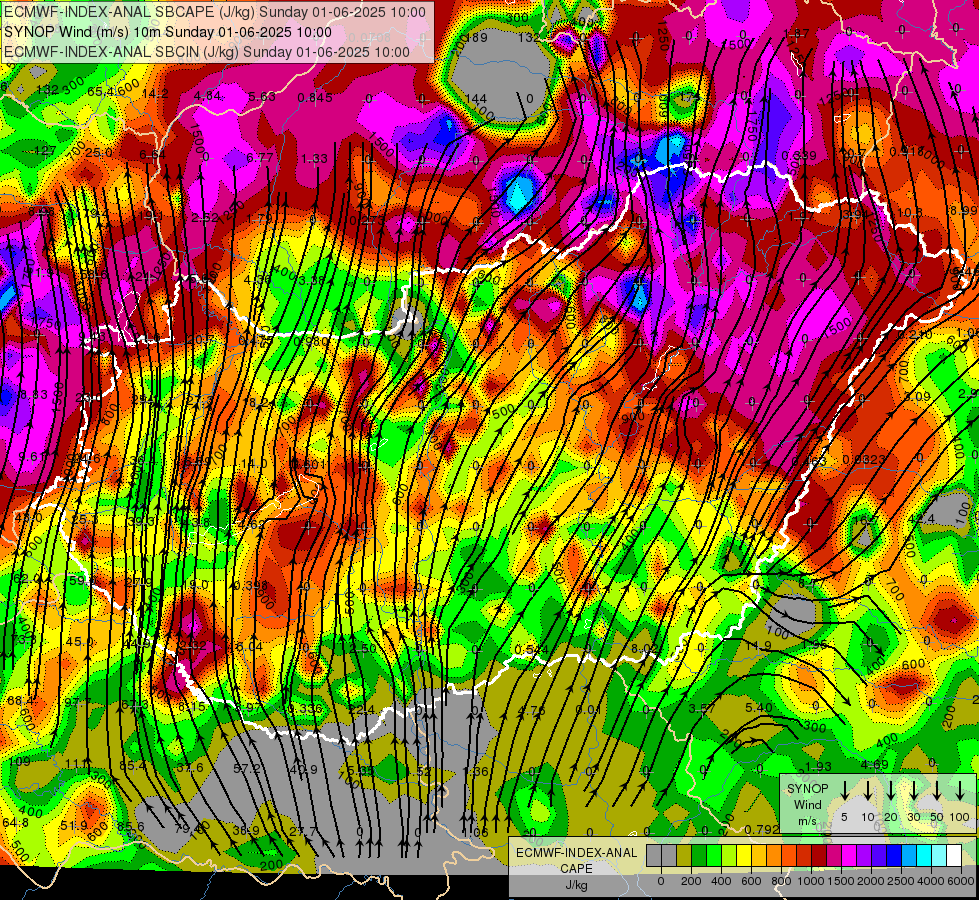Click the map value 38.9
Viewport: 979px width, 900px height.
point(246,830)
